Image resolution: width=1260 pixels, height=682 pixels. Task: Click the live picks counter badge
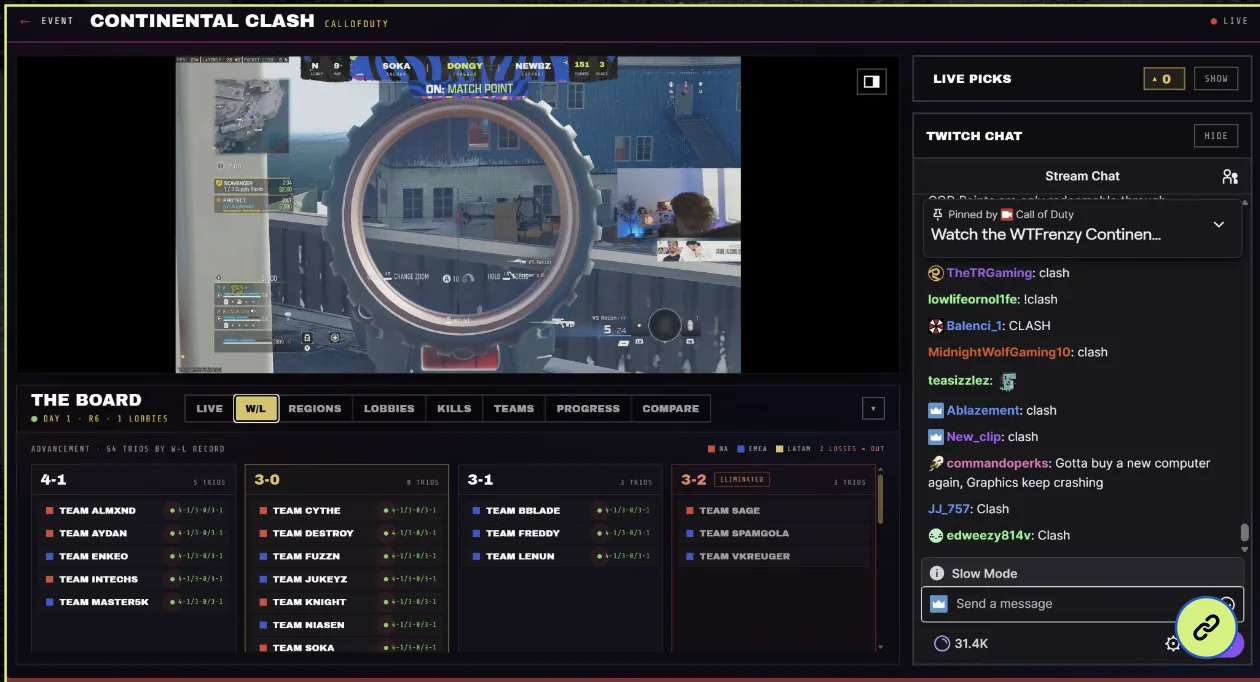pyautogui.click(x=1164, y=79)
